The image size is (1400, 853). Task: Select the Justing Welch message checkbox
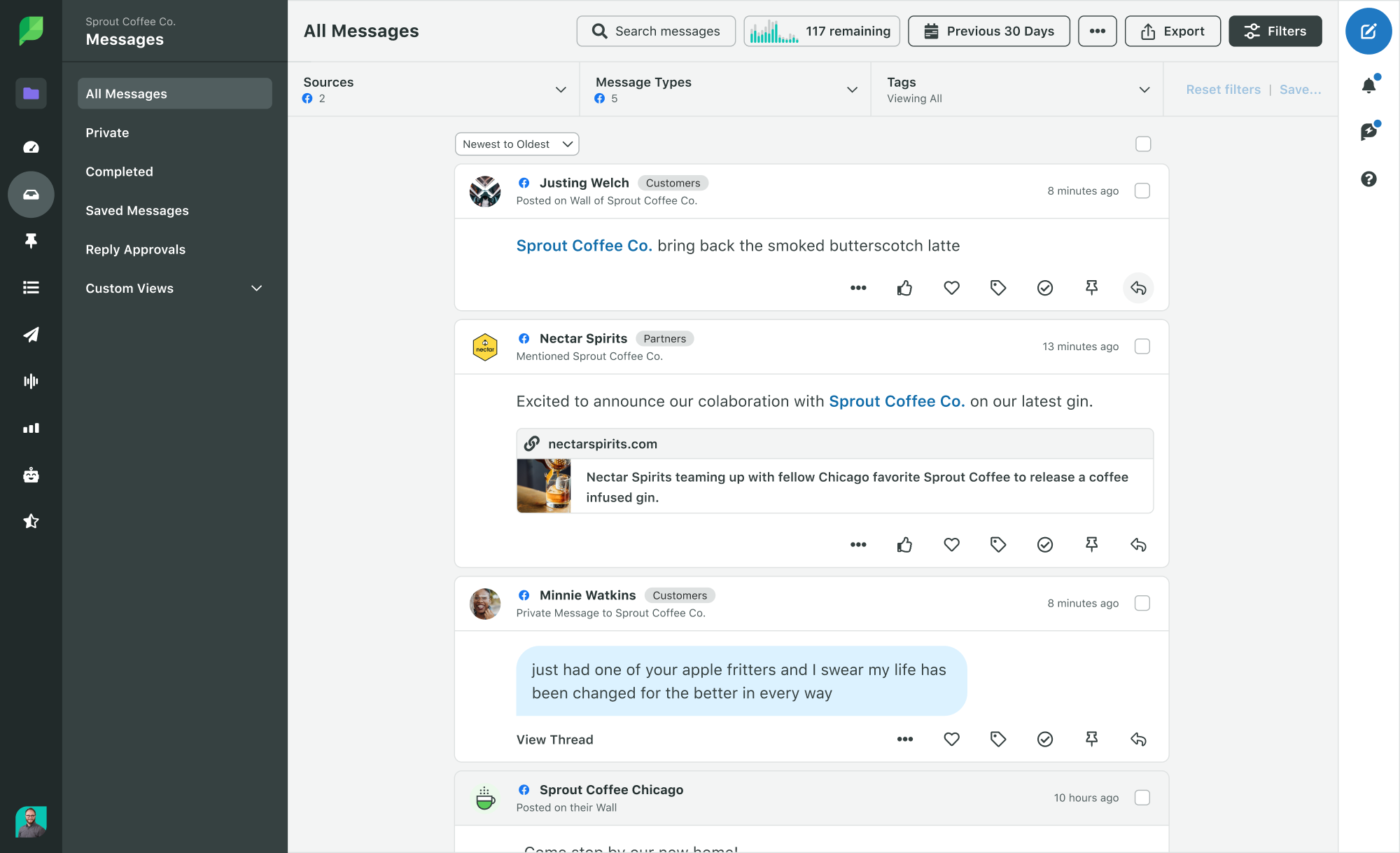pos(1142,190)
